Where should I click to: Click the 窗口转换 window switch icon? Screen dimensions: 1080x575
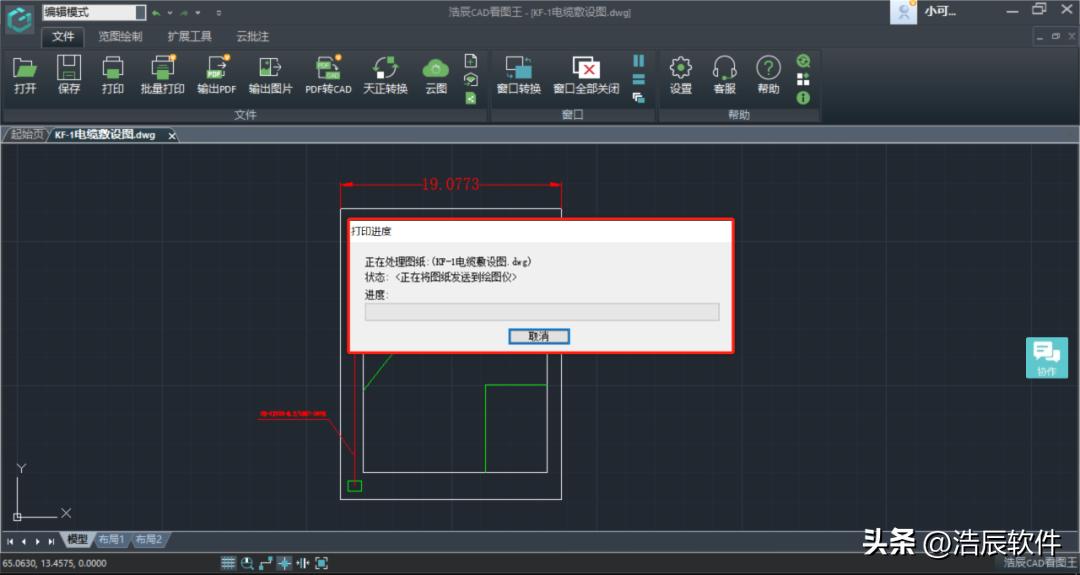coord(519,74)
